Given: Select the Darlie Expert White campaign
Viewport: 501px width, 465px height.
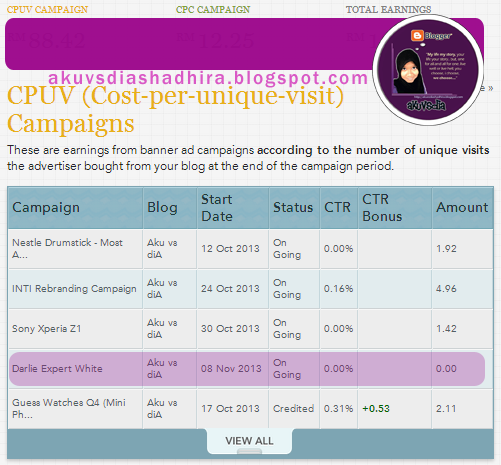Looking at the screenshot, I should pyautogui.click(x=57, y=368).
